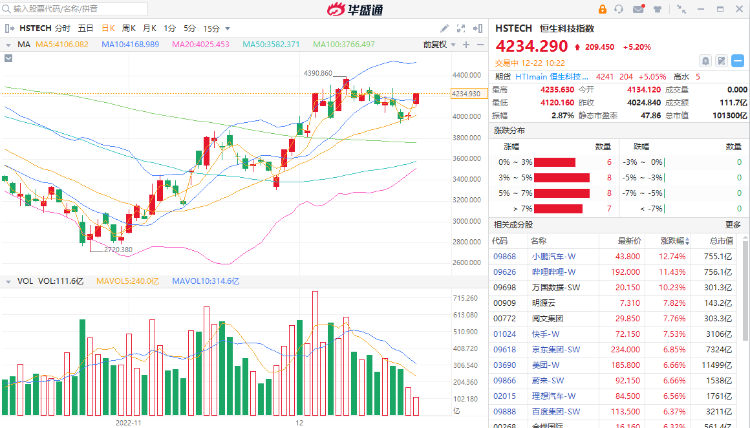Sort by 涨跌幅 column header
750x428 pixels.
pos(674,241)
